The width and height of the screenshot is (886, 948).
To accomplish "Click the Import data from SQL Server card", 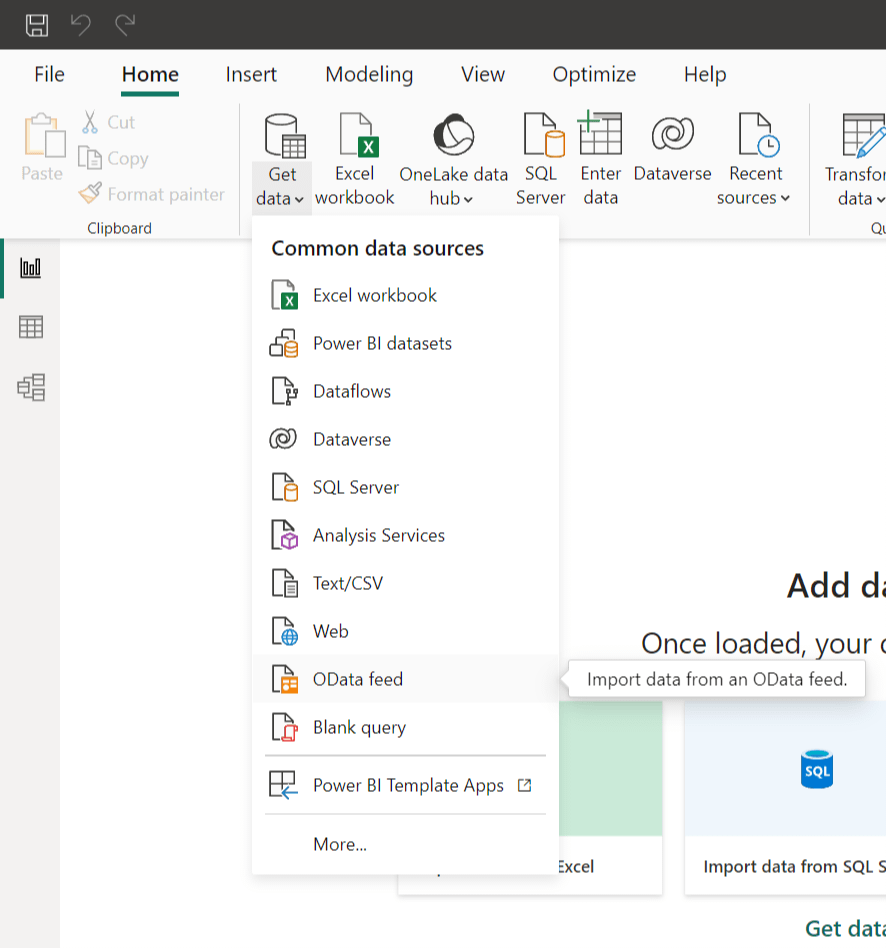I will point(786,797).
